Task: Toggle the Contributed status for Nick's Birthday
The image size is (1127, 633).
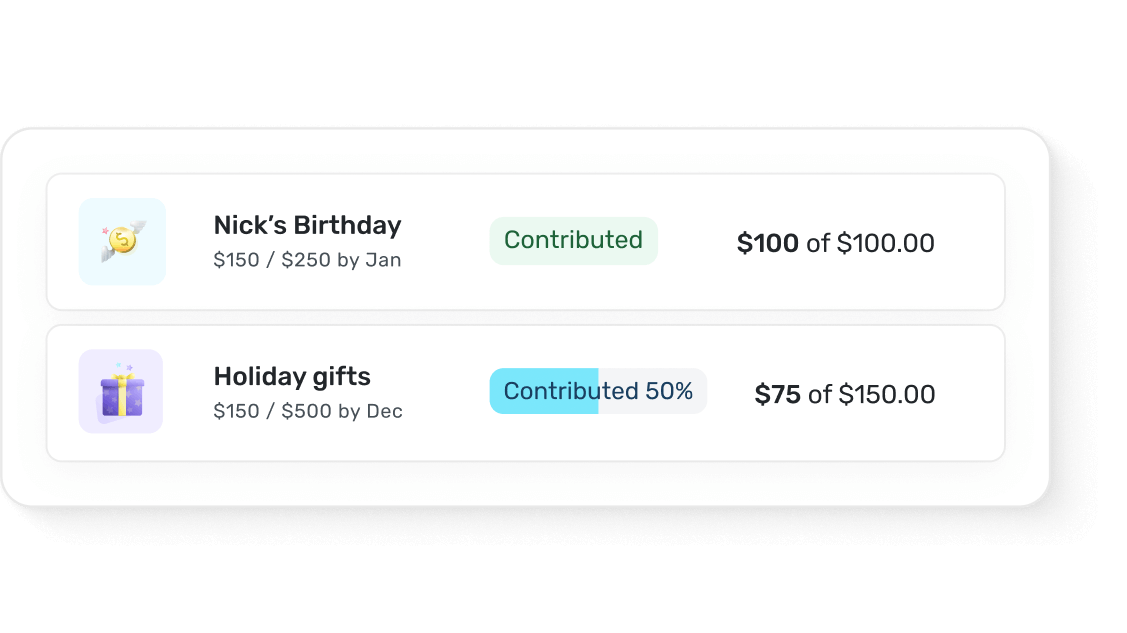Action: (573, 240)
